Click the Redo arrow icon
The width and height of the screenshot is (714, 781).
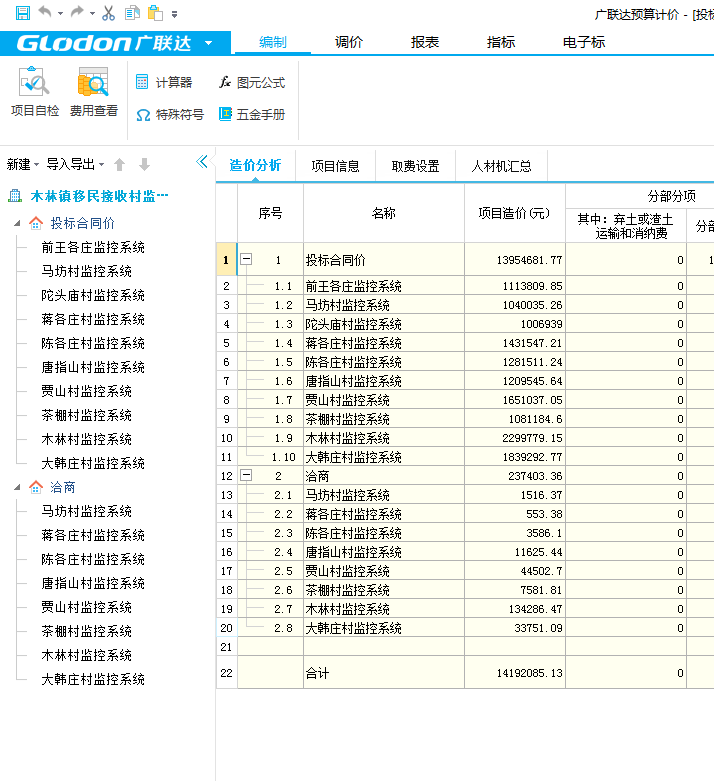point(77,12)
